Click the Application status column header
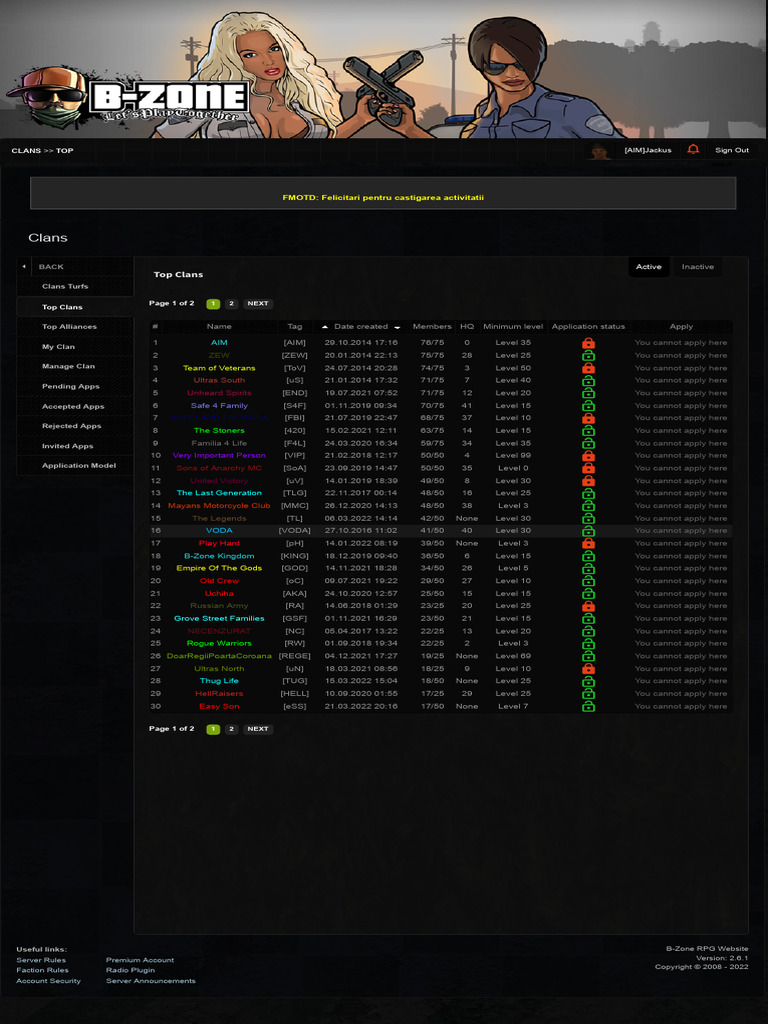Viewport: 768px width, 1024px height. pyautogui.click(x=588, y=327)
